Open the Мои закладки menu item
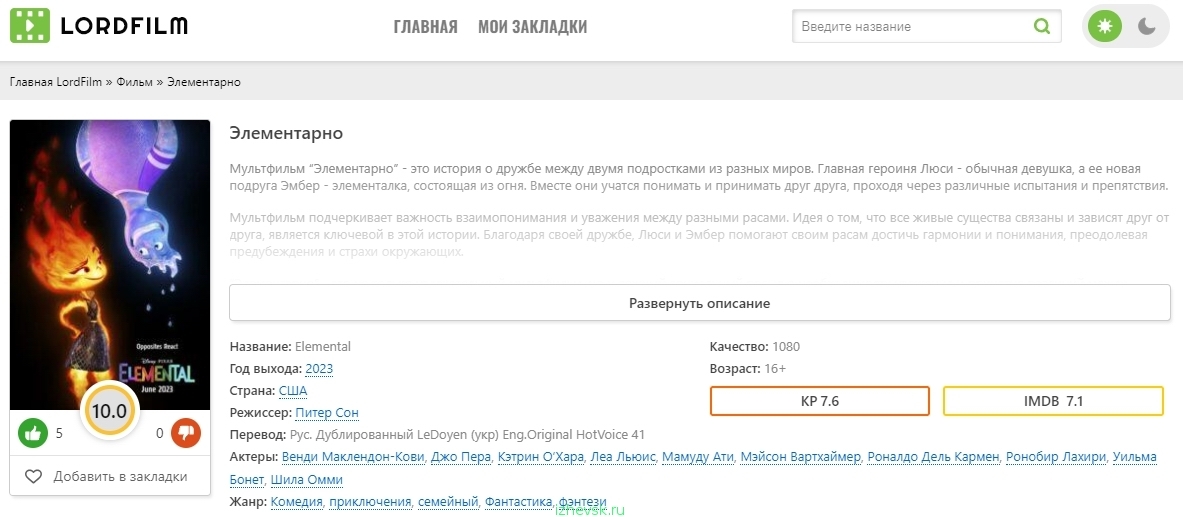The height and width of the screenshot is (517, 1183). pyautogui.click(x=533, y=27)
